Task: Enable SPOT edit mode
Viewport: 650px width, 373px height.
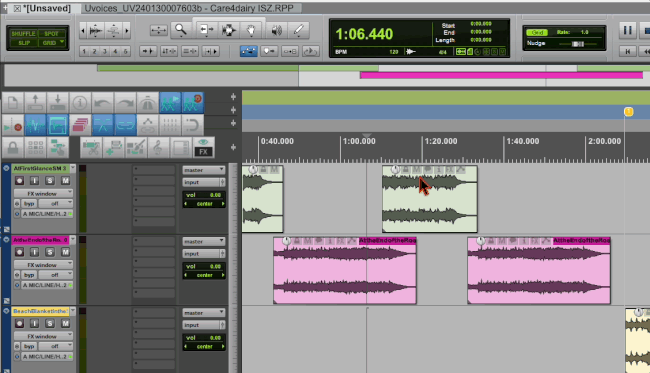Action: [51, 34]
